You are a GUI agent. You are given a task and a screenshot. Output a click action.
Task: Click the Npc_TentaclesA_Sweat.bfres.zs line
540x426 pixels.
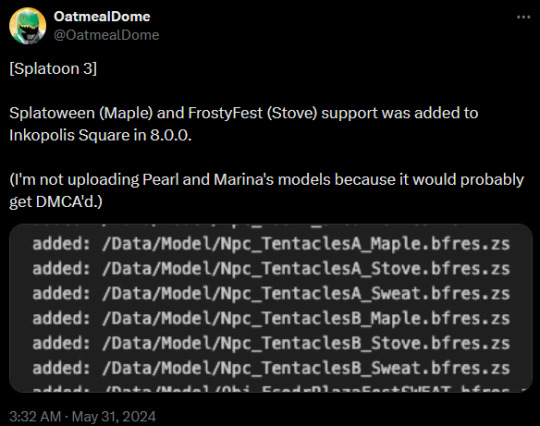[271, 293]
